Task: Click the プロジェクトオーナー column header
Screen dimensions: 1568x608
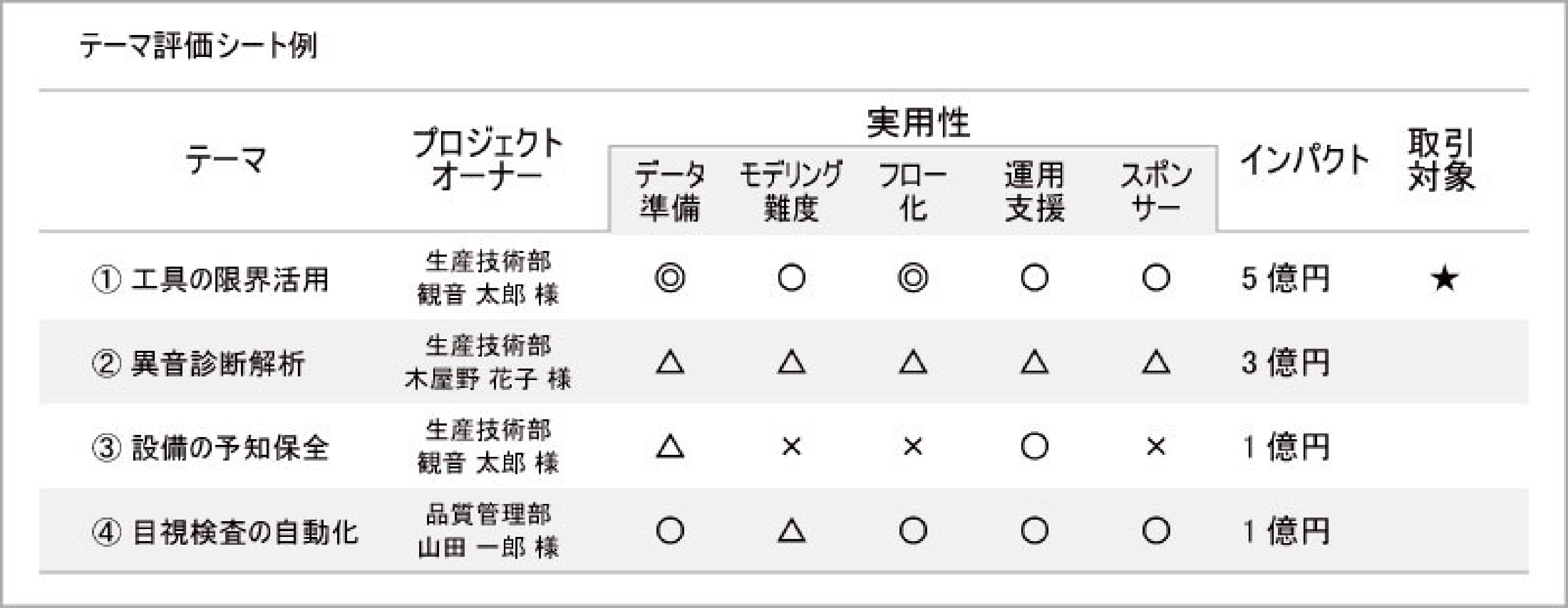Action: (488, 159)
